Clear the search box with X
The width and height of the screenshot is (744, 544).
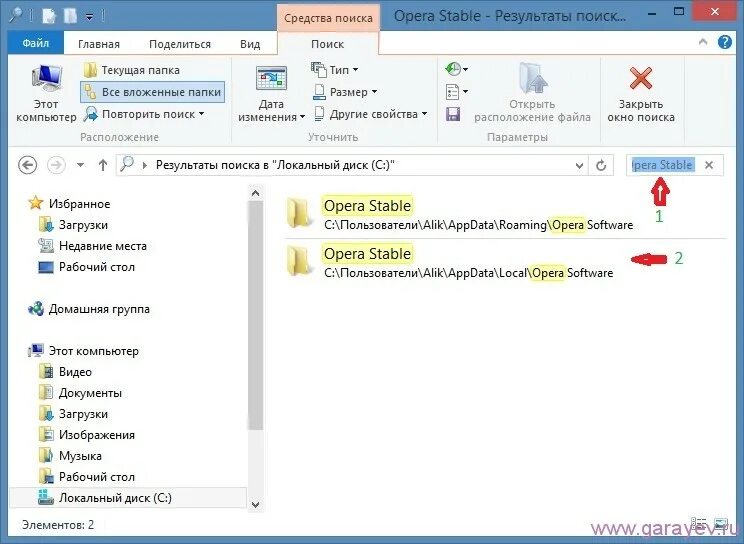click(709, 165)
